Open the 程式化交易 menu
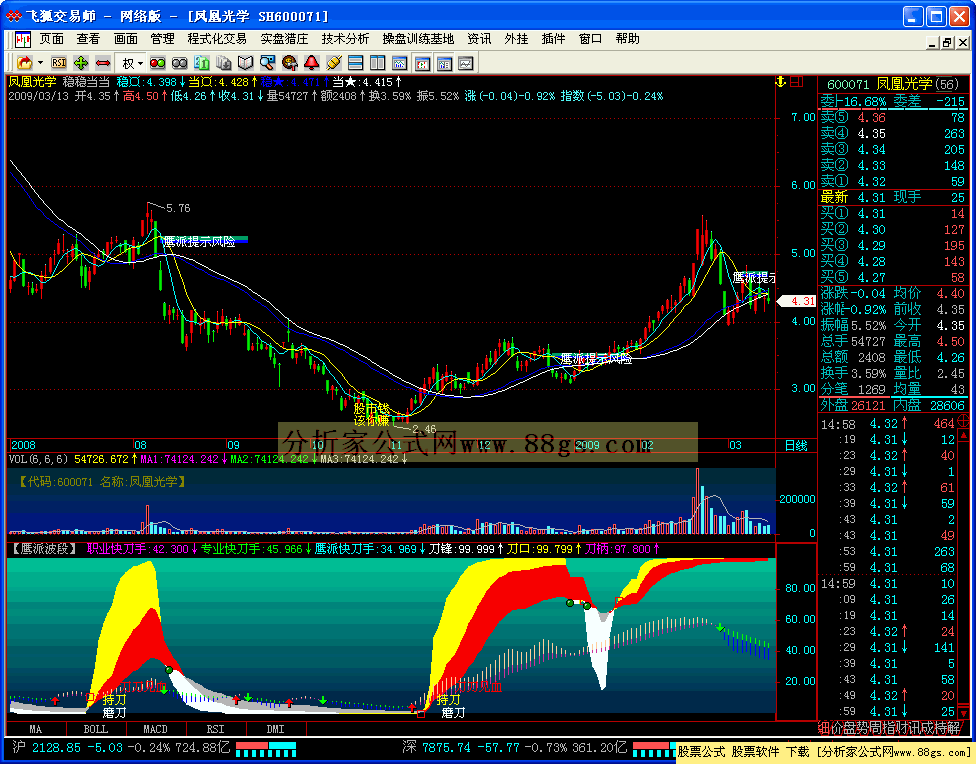The image size is (976, 764). 217,39
